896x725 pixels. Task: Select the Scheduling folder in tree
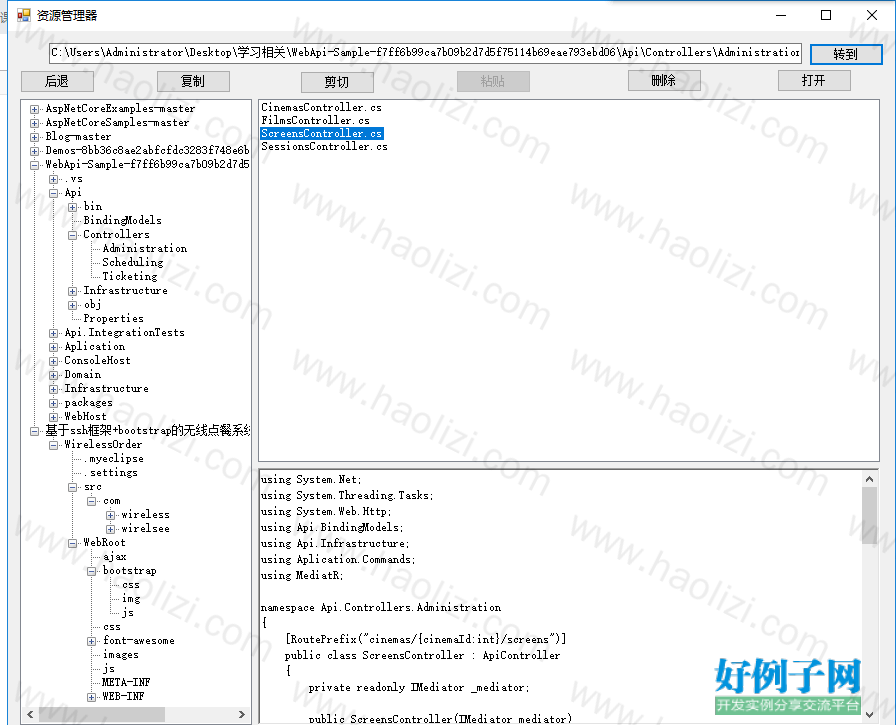[133, 262]
